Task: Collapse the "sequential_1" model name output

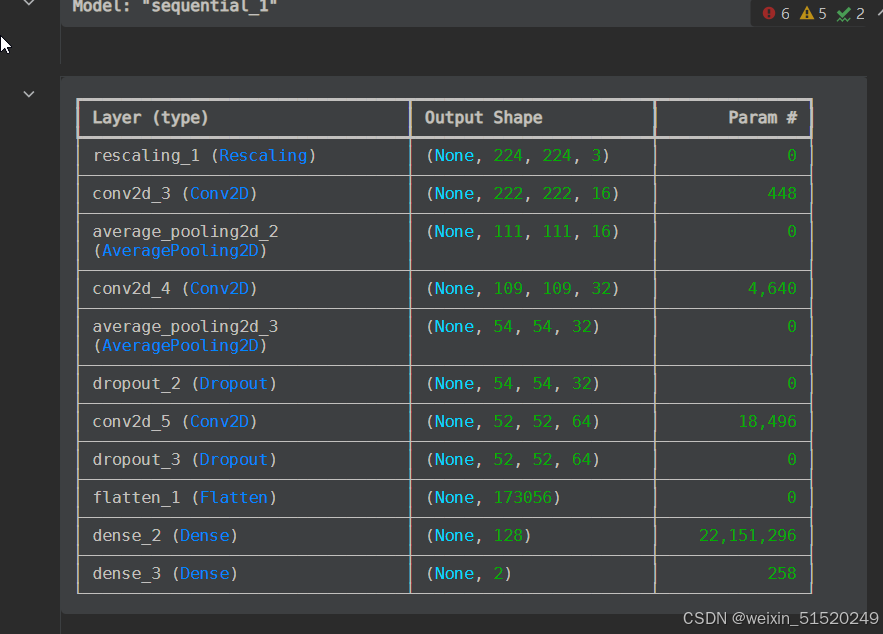Action: pyautogui.click(x=29, y=3)
